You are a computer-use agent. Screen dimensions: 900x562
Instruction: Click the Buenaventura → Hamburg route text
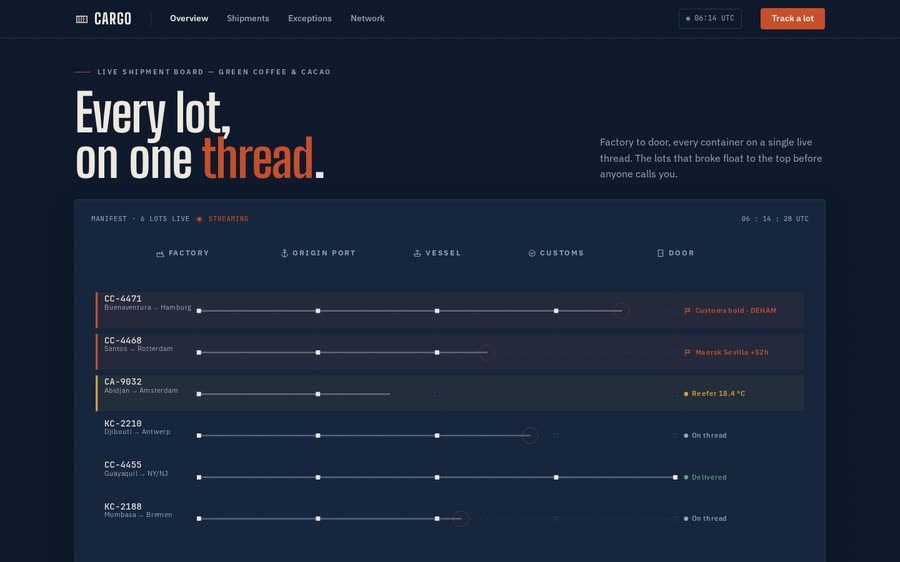(x=148, y=308)
